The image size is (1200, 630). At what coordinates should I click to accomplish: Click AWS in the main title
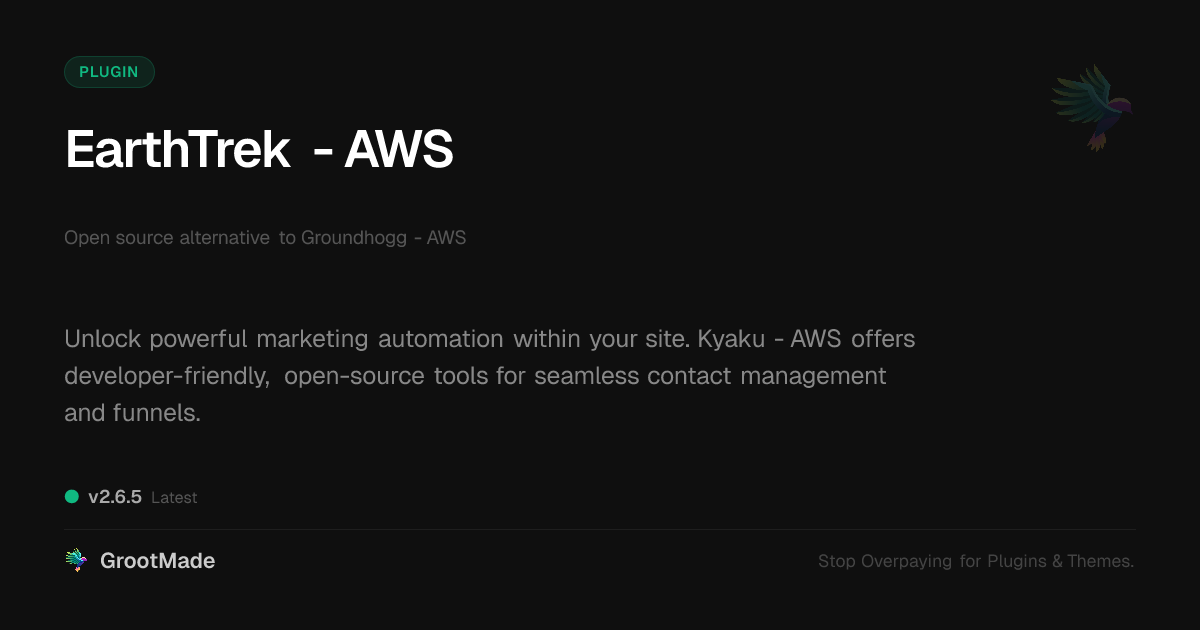pyautogui.click(x=398, y=150)
